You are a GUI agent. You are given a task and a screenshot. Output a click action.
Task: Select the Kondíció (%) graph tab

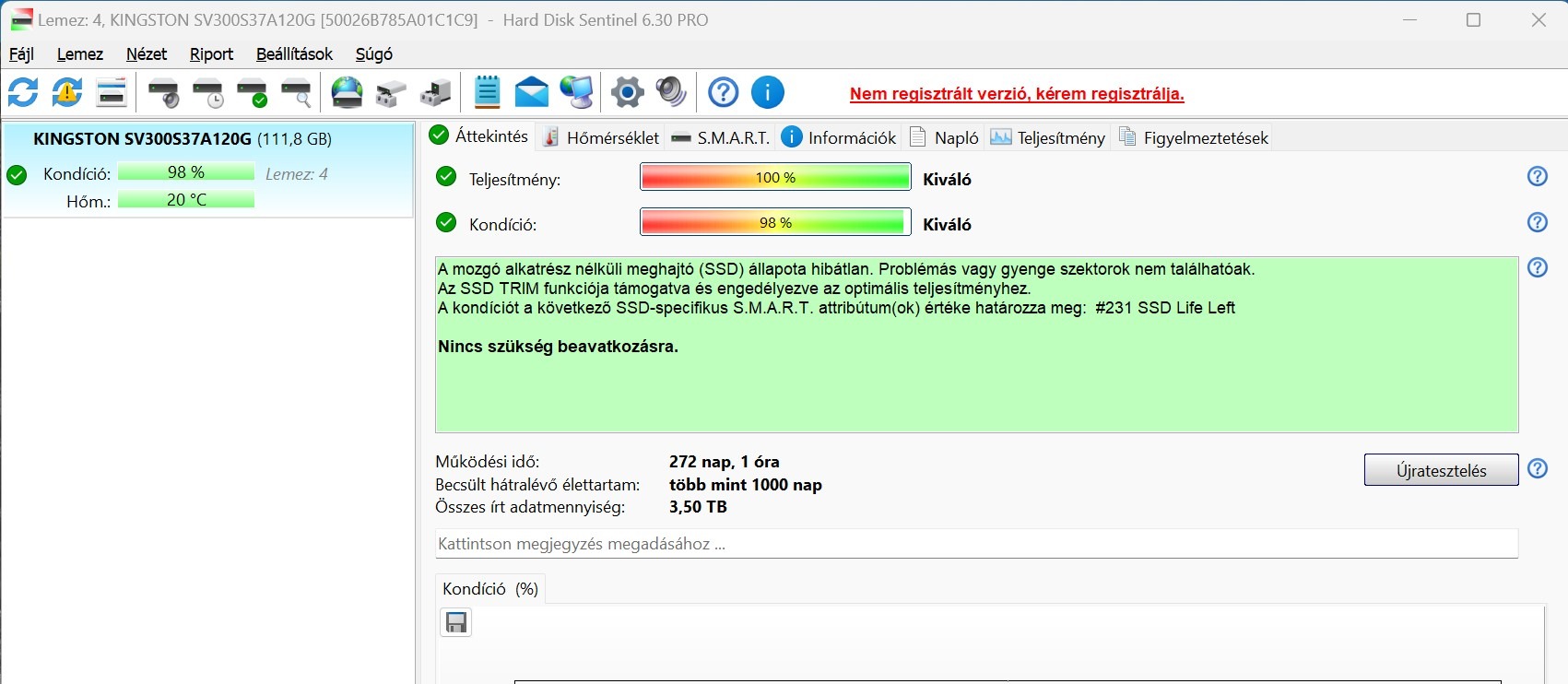(490, 588)
